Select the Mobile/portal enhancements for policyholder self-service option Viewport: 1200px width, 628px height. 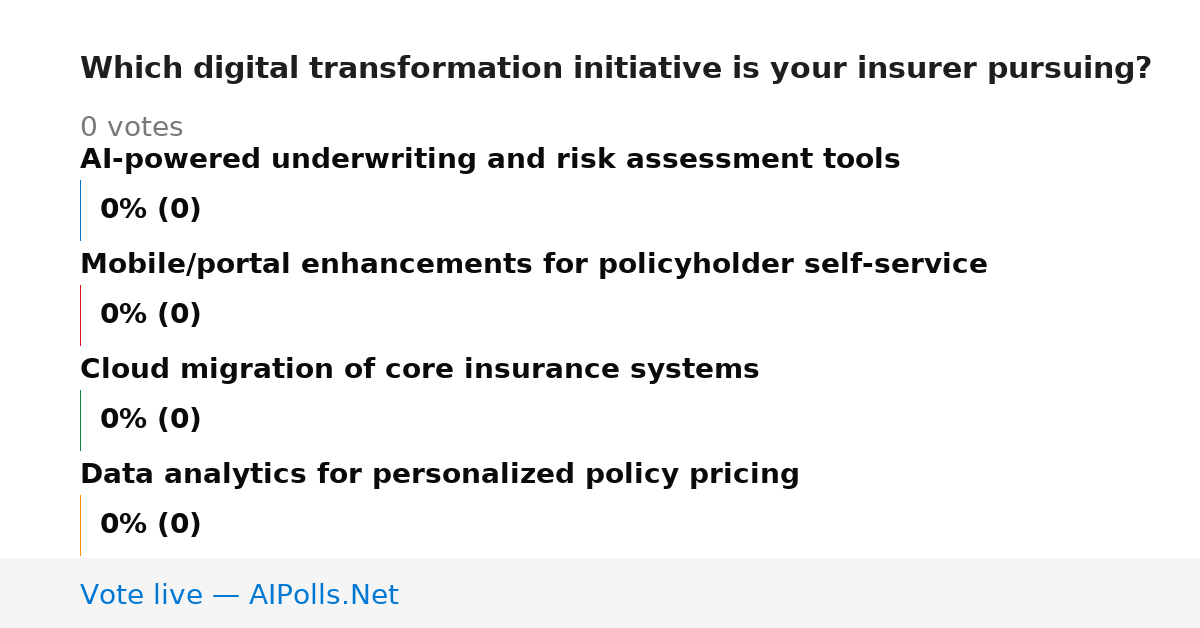(x=534, y=265)
